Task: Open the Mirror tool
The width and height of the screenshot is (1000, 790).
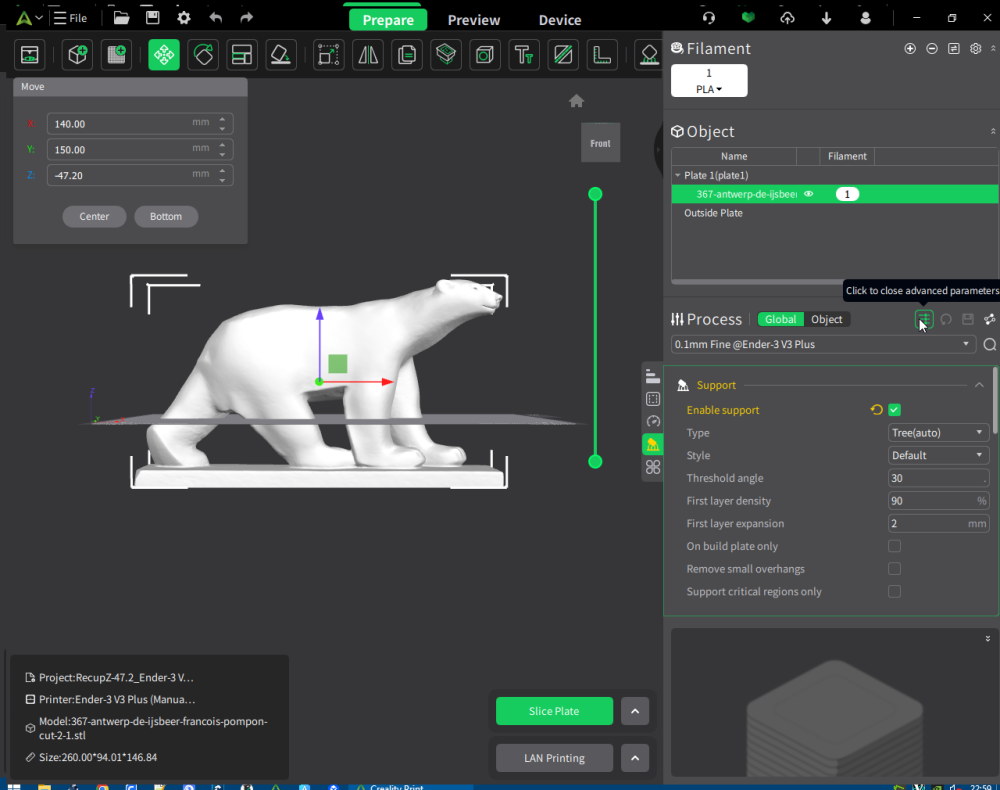Action: coord(368,55)
